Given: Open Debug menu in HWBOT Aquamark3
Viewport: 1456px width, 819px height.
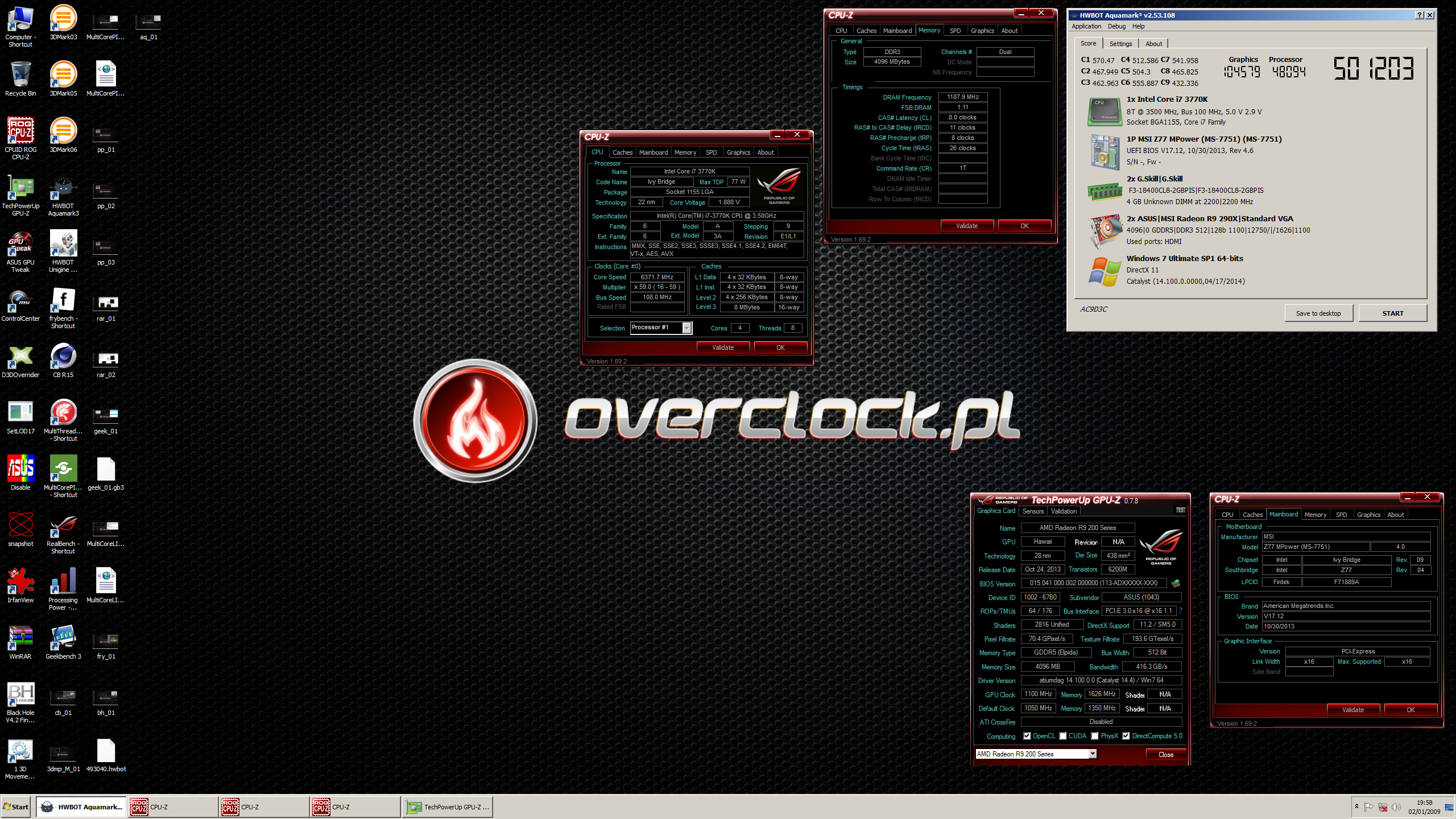Looking at the screenshot, I should (1116, 26).
